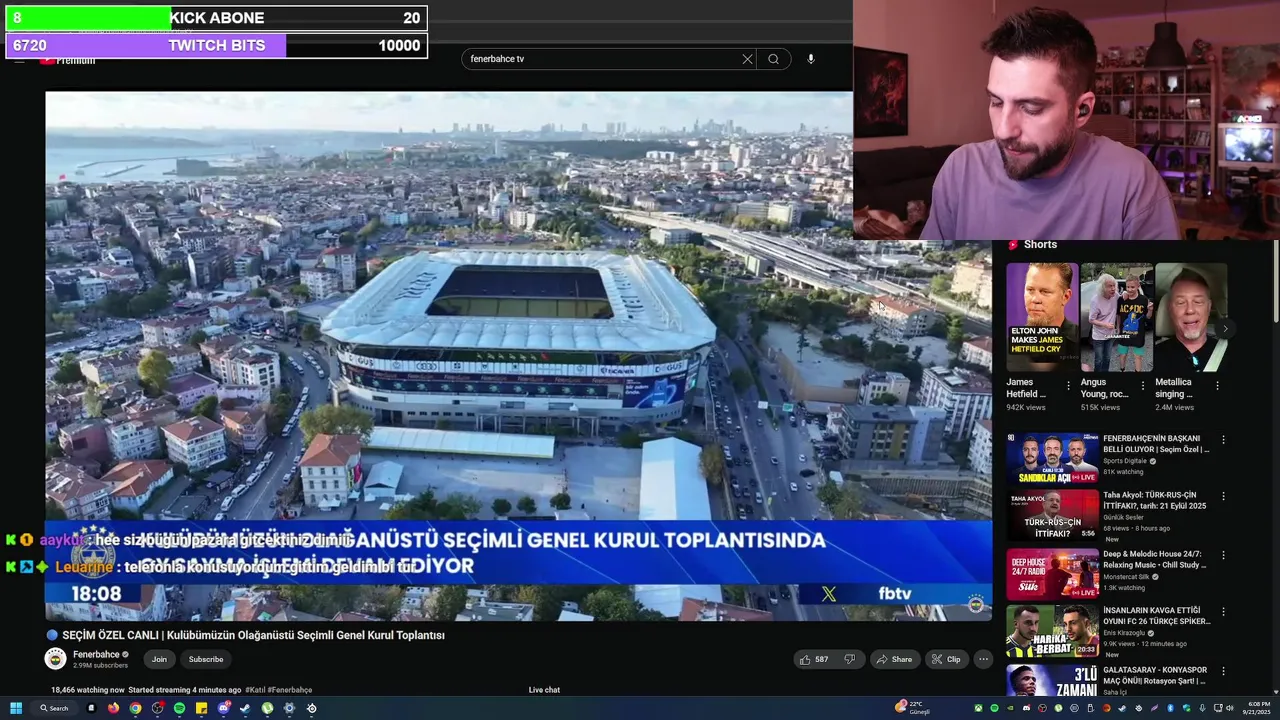Open the Discord tray icon
Screen dimensions: 1280x720
click(x=1026, y=708)
